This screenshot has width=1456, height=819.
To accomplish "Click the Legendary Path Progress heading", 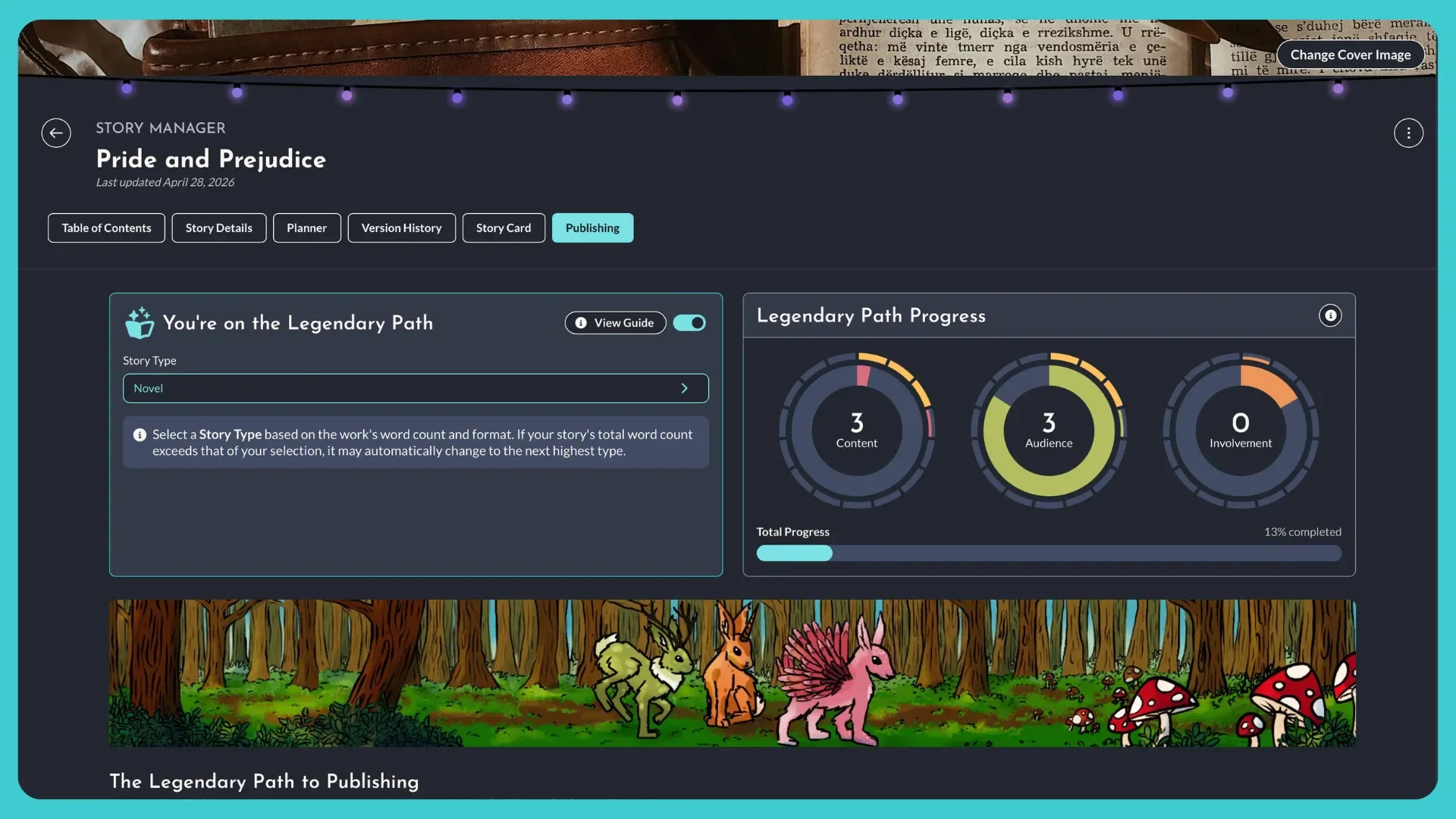I will [871, 316].
